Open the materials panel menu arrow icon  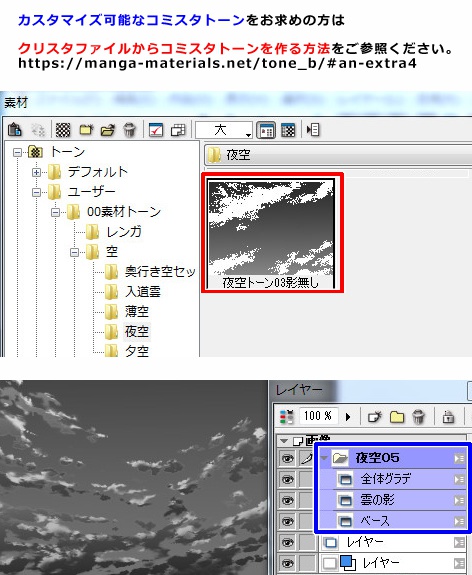(x=313, y=129)
